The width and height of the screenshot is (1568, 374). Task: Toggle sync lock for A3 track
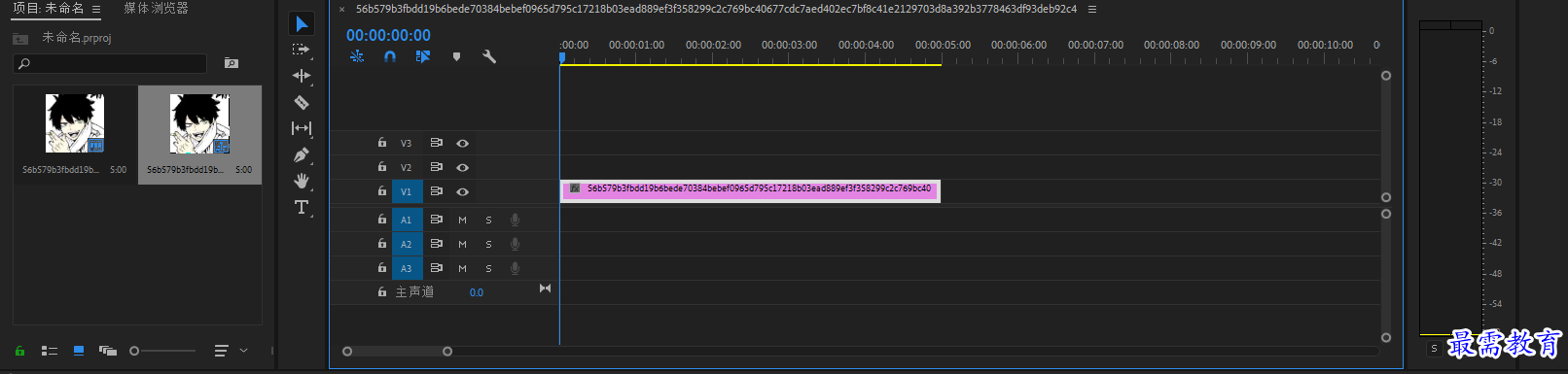437,268
